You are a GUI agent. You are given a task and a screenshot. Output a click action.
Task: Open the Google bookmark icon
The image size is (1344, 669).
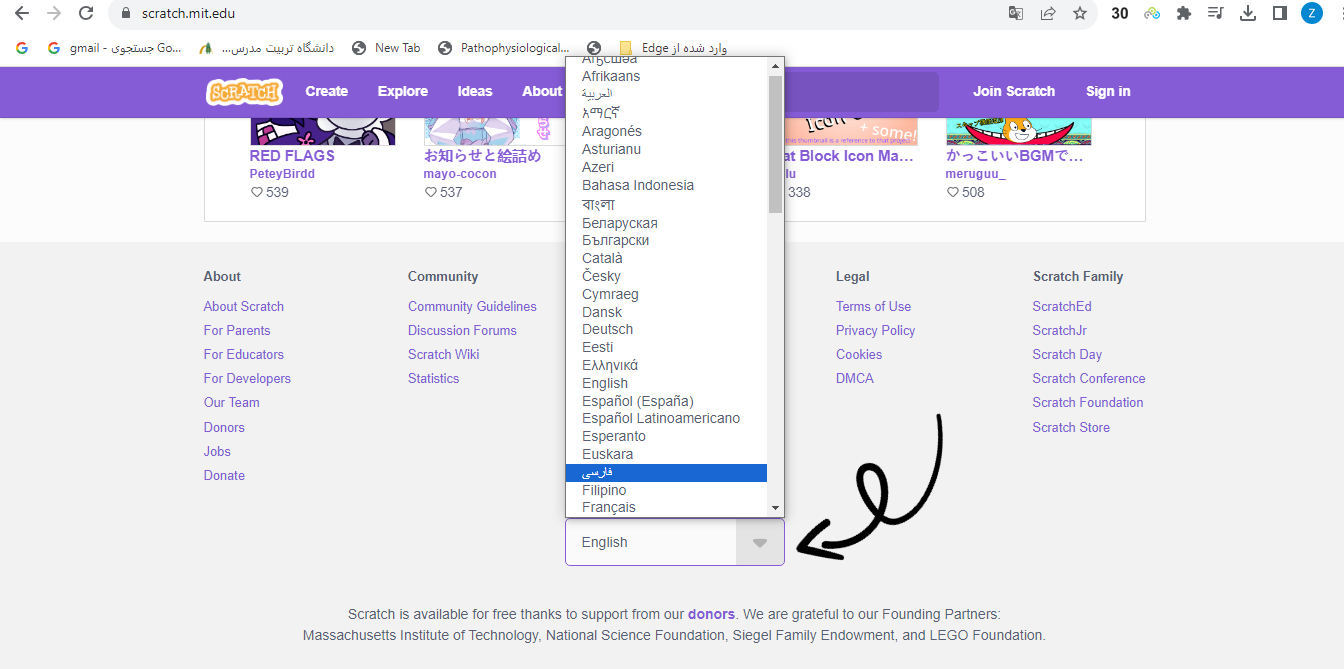click(x=22, y=48)
